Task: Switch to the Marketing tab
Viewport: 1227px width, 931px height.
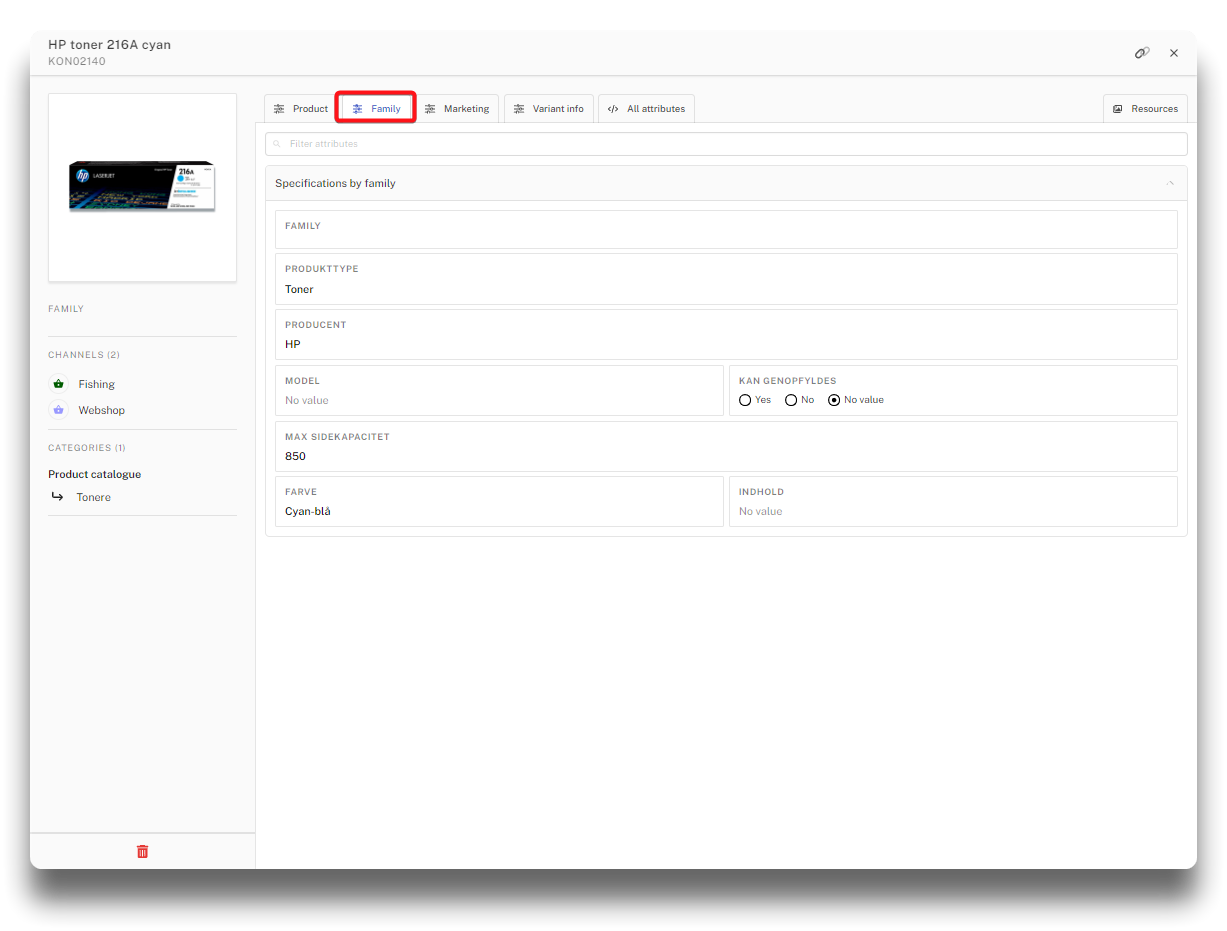Action: coord(457,109)
